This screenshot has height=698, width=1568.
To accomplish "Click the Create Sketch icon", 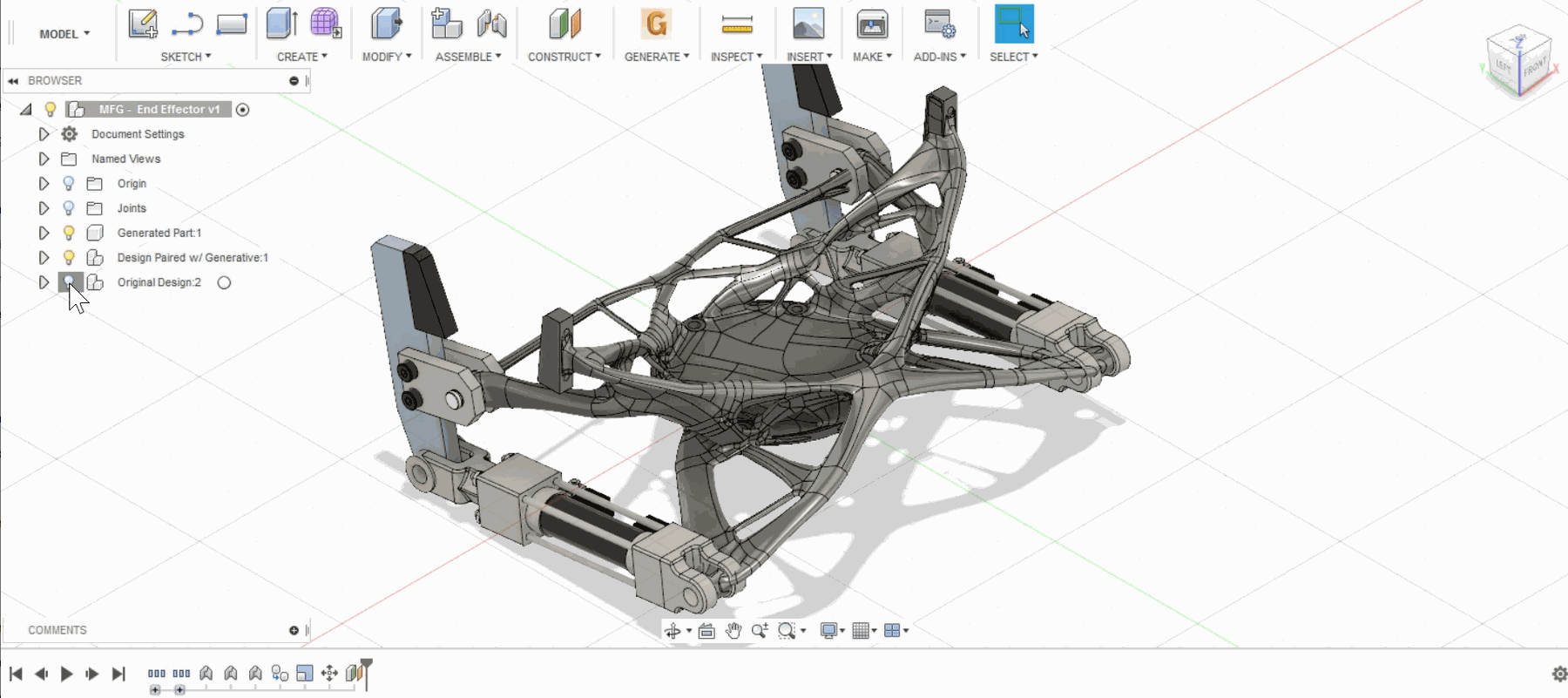I will 143,24.
